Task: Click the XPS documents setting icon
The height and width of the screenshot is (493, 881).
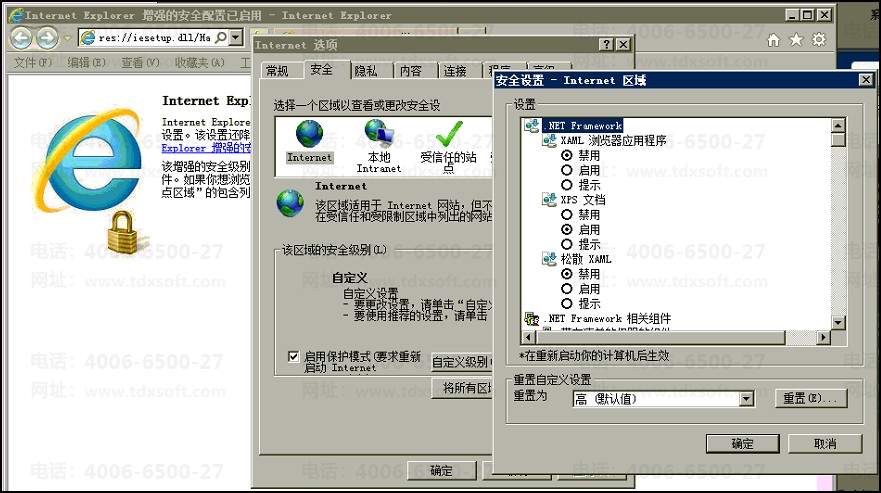Action: tap(549, 200)
